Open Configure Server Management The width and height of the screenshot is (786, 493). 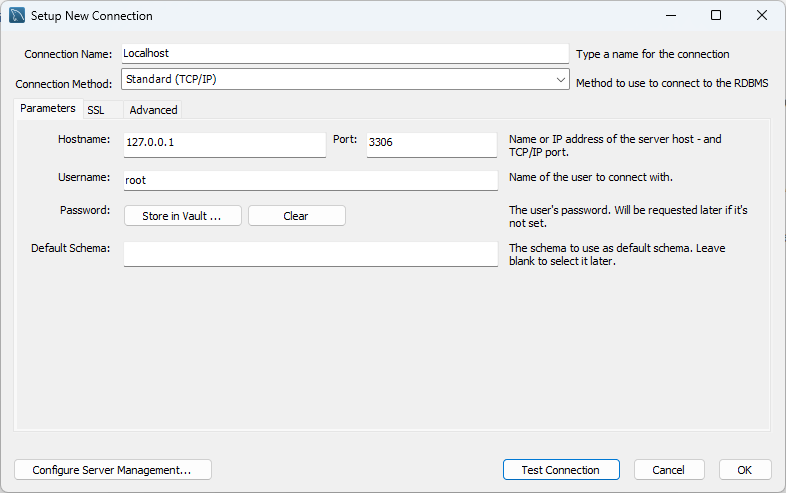tap(112, 470)
